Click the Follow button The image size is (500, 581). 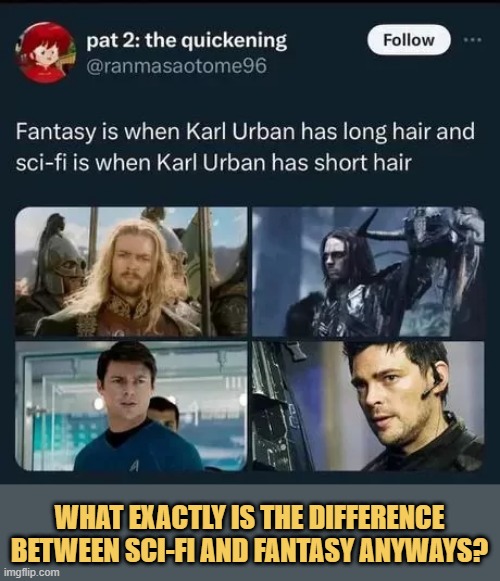point(409,40)
